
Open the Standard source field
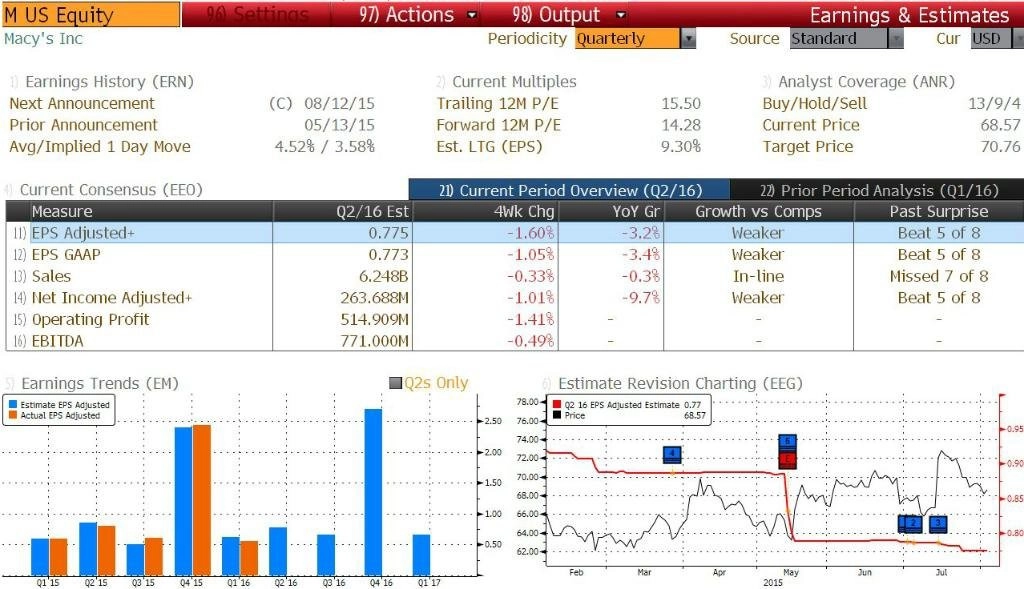(839, 39)
